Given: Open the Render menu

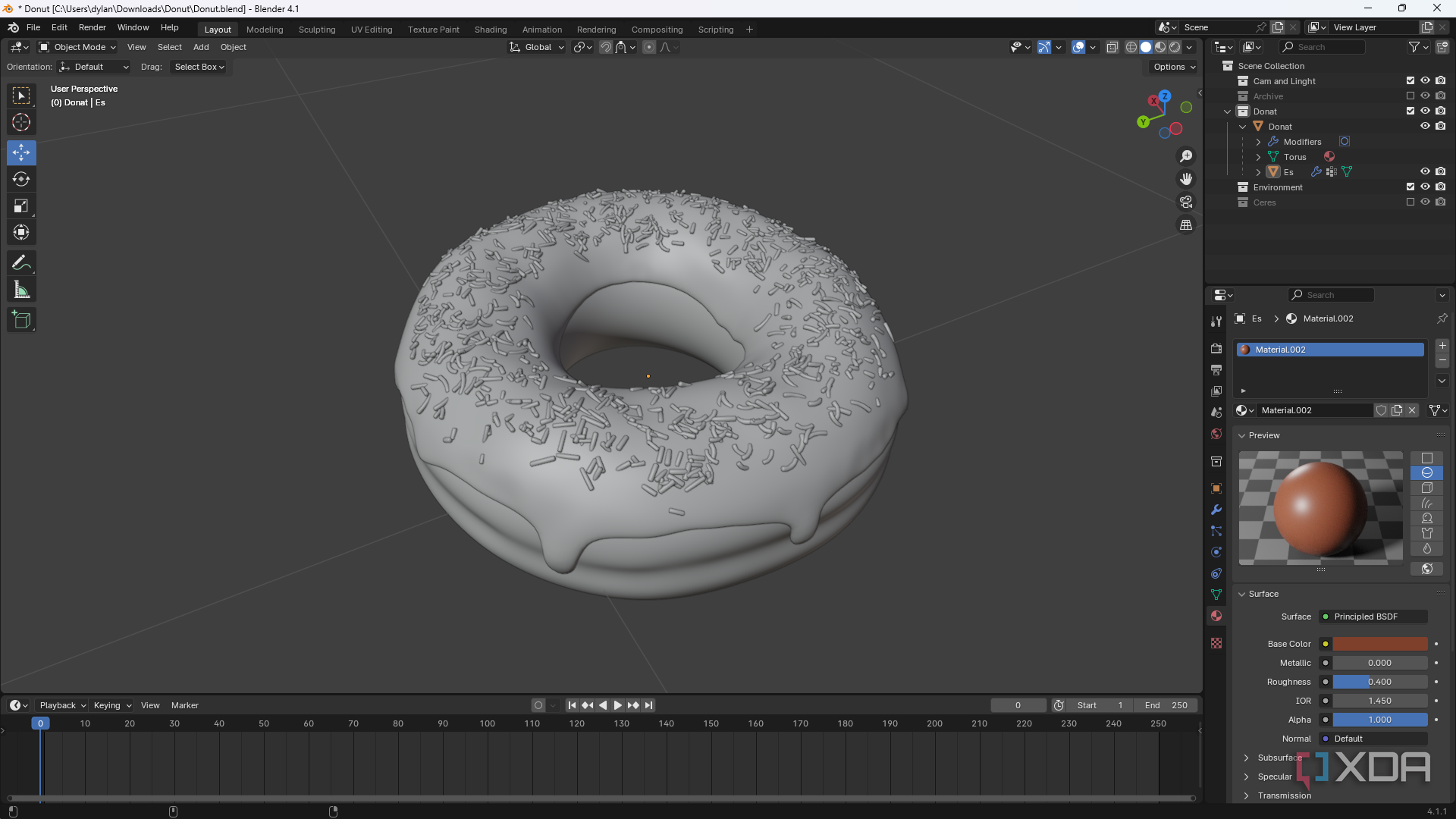Looking at the screenshot, I should (x=92, y=27).
